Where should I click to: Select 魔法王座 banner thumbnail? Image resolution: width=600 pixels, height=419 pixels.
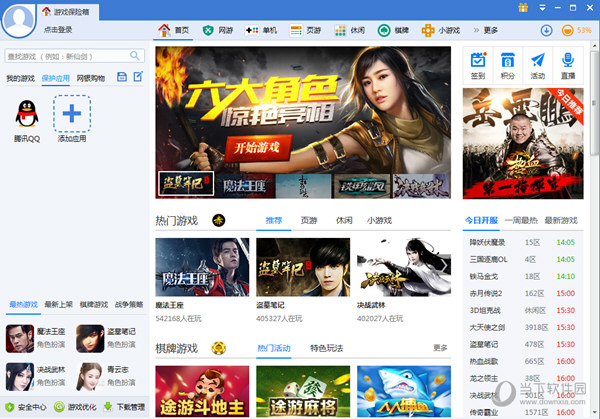(245, 186)
